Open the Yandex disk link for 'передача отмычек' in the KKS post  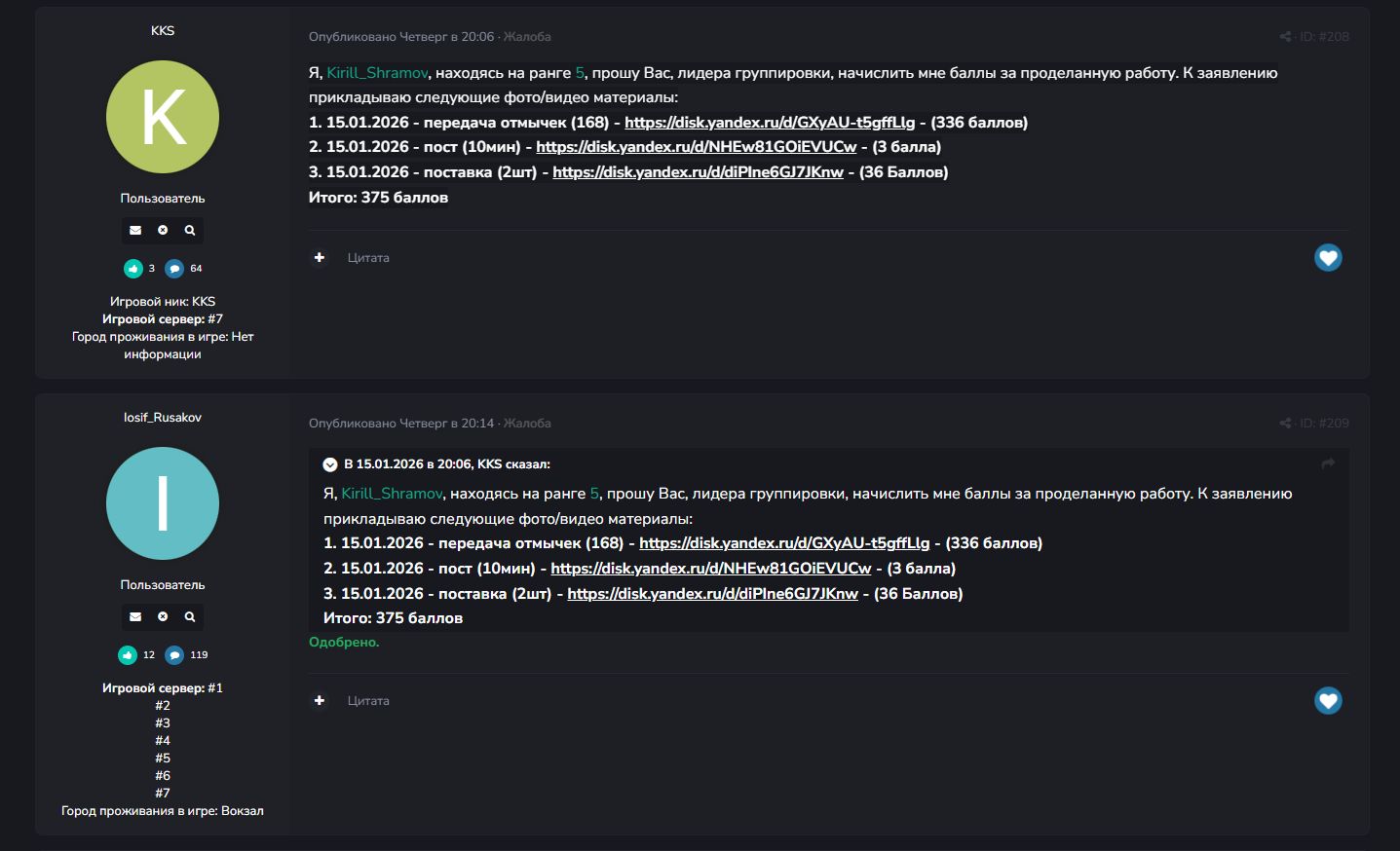[770, 123]
